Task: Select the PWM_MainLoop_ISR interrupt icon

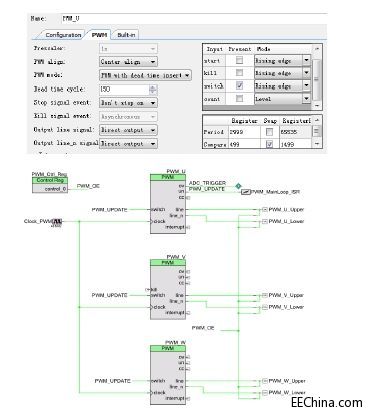Action: pyautogui.click(x=246, y=192)
